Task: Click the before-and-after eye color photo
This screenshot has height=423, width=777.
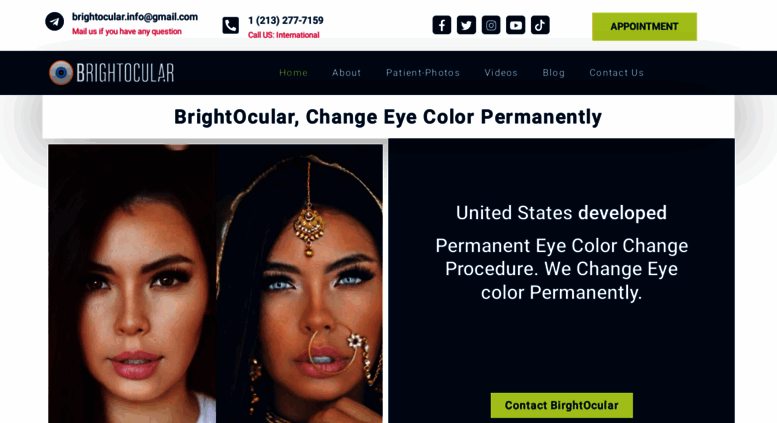Action: point(216,283)
